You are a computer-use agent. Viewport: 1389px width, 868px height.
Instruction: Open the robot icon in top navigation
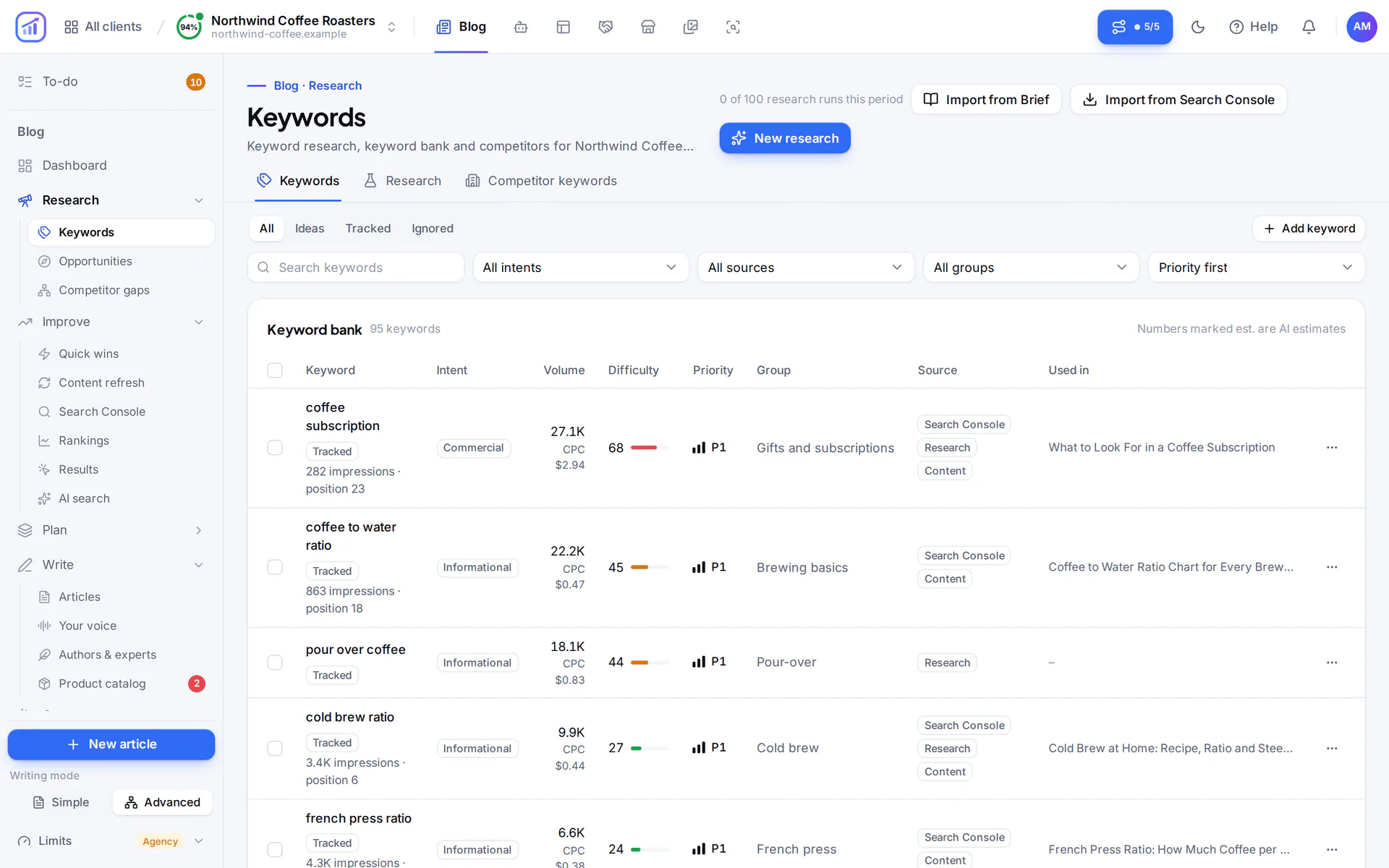521,27
